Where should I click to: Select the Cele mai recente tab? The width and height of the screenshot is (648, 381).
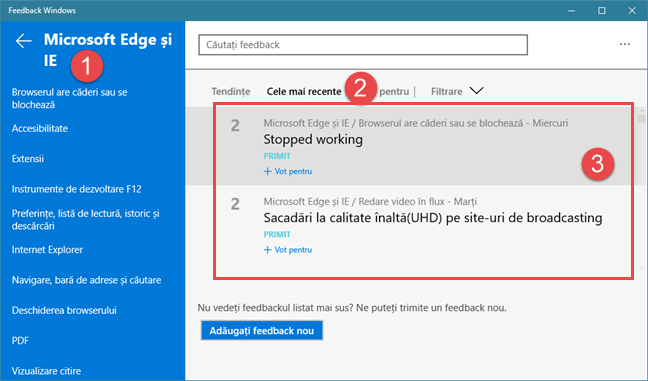(x=304, y=91)
